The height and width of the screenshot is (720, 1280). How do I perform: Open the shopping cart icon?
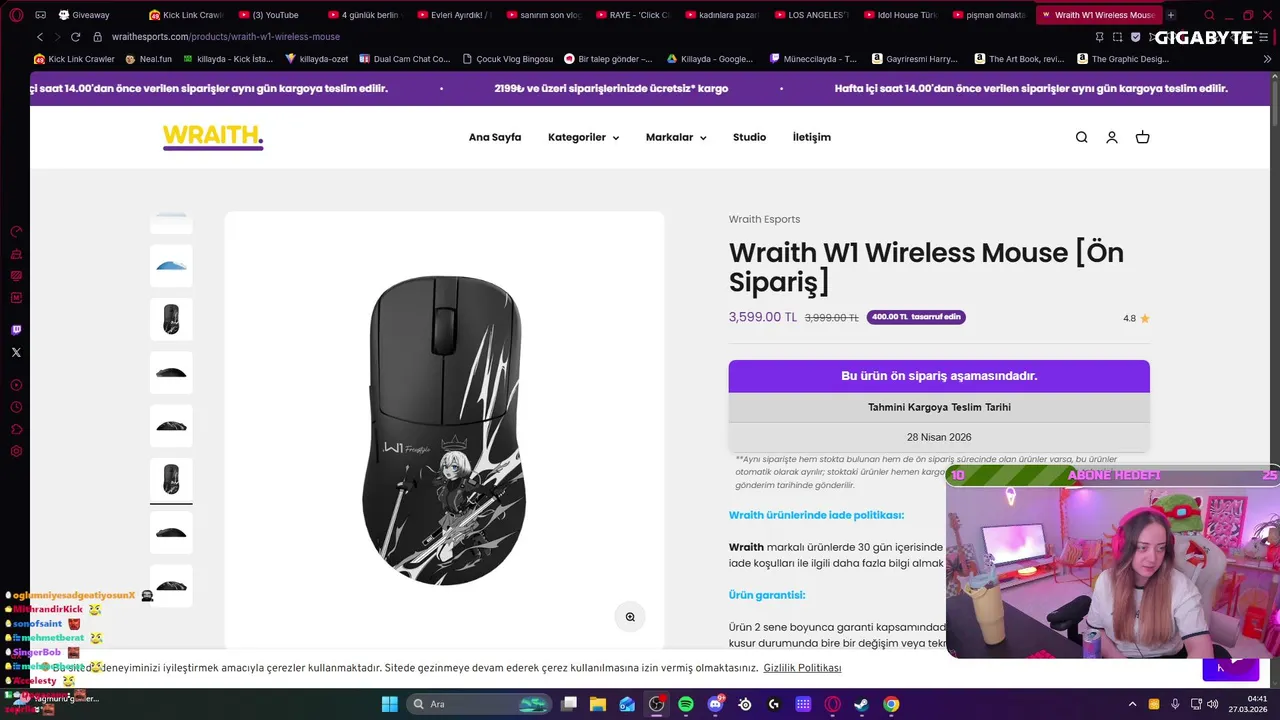(1143, 138)
